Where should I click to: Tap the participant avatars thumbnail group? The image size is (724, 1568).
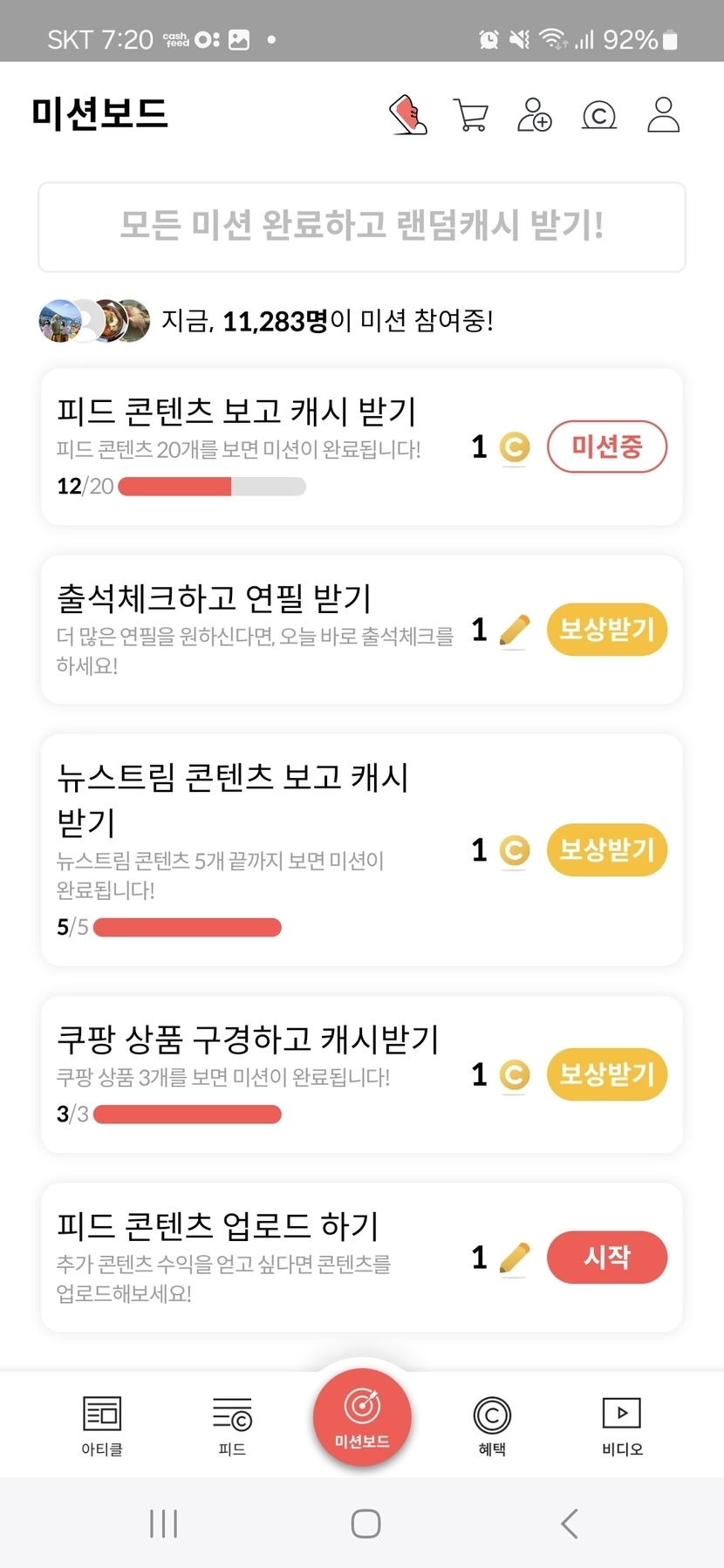pyautogui.click(x=94, y=321)
